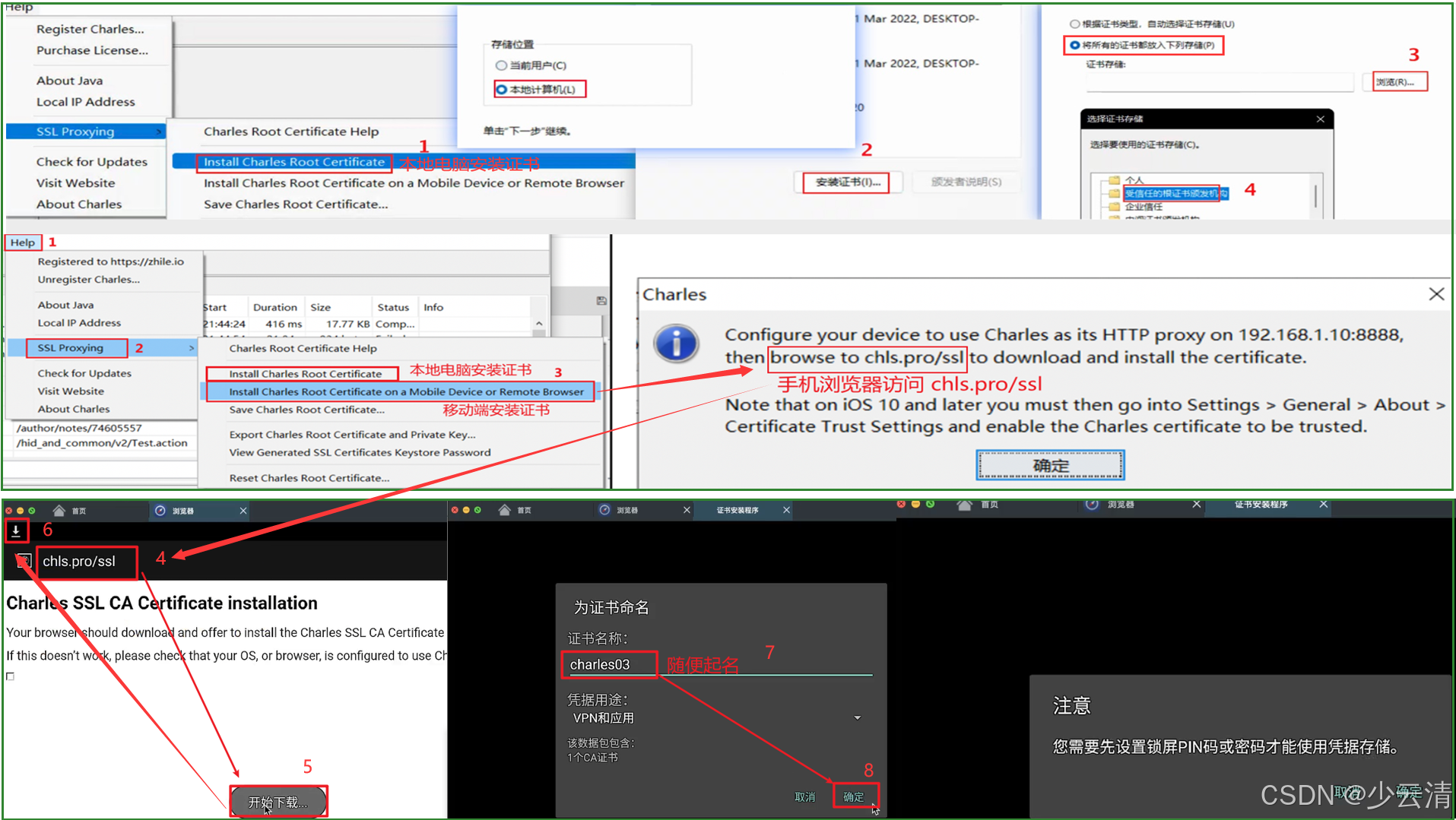Click the 浏览(R)... browse button

(1394, 82)
